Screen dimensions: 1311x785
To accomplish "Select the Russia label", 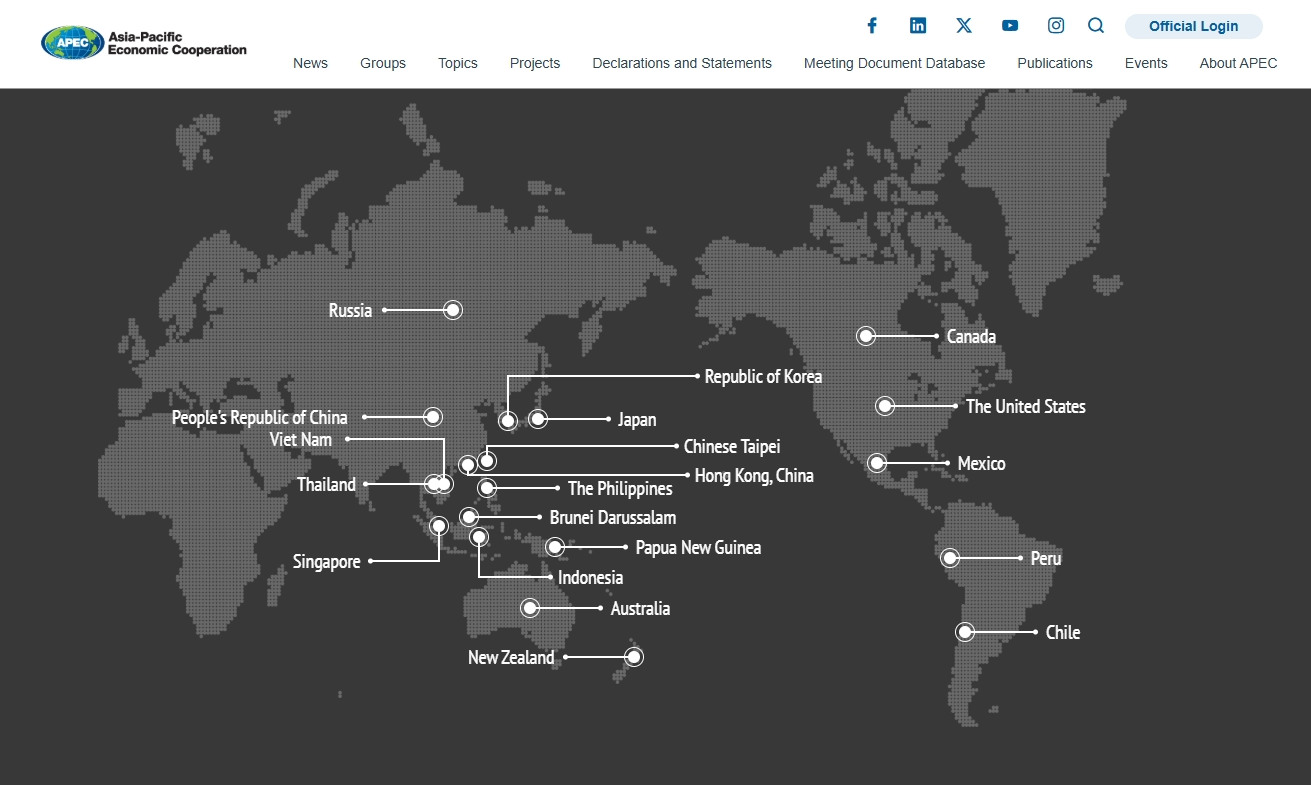I will coord(350,311).
